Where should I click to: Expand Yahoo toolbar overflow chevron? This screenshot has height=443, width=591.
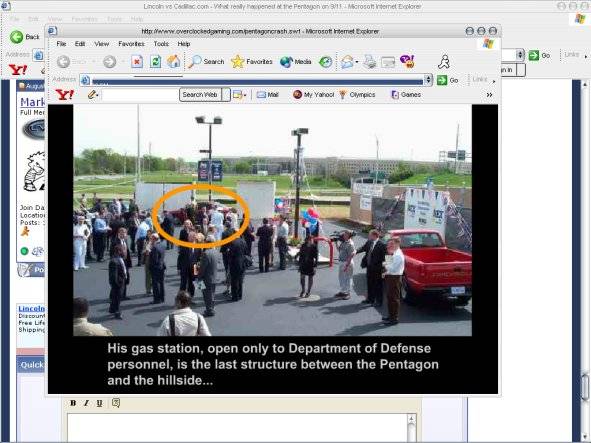[489, 95]
